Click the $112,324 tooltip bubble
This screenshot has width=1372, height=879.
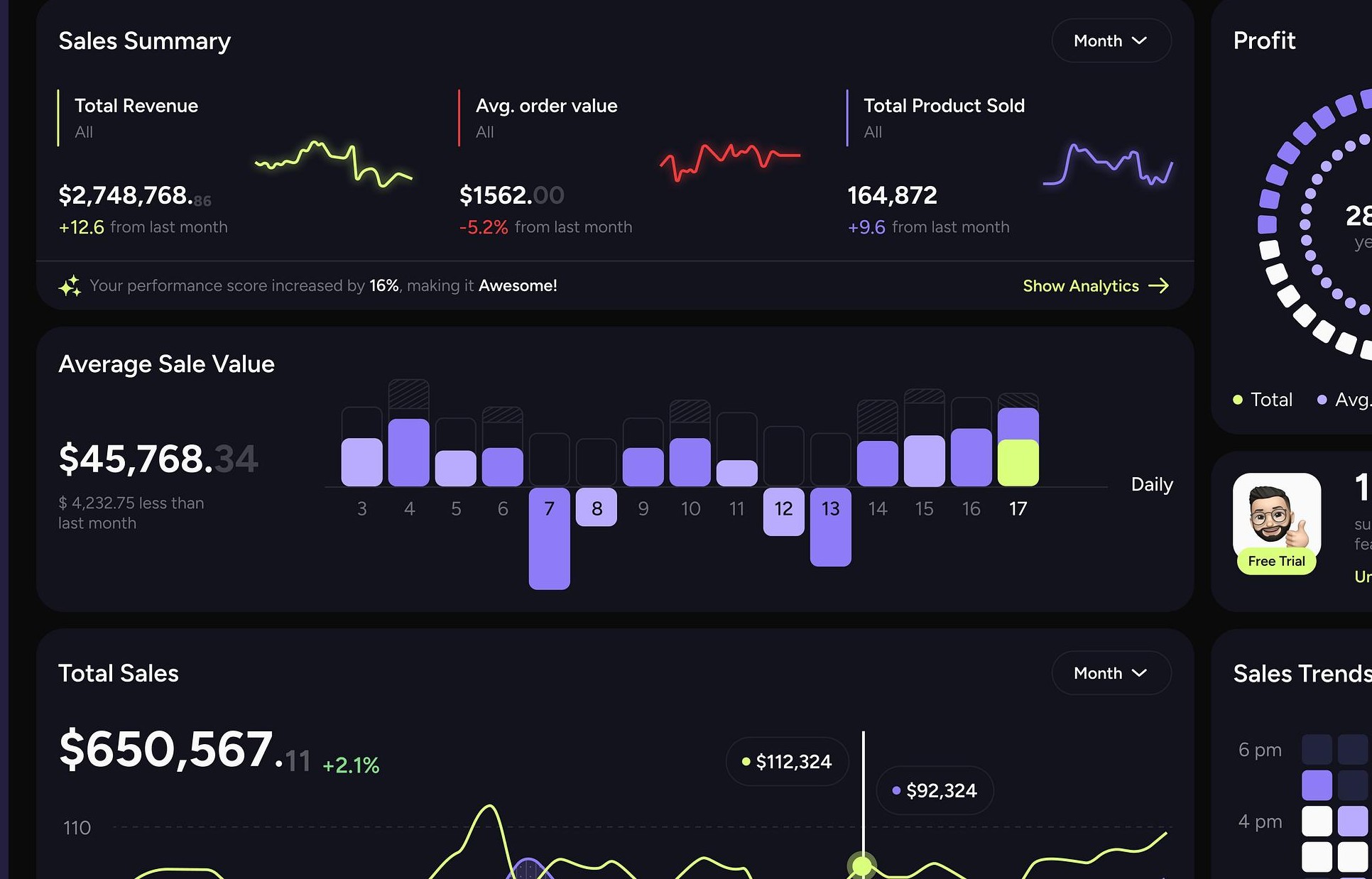[x=787, y=762]
